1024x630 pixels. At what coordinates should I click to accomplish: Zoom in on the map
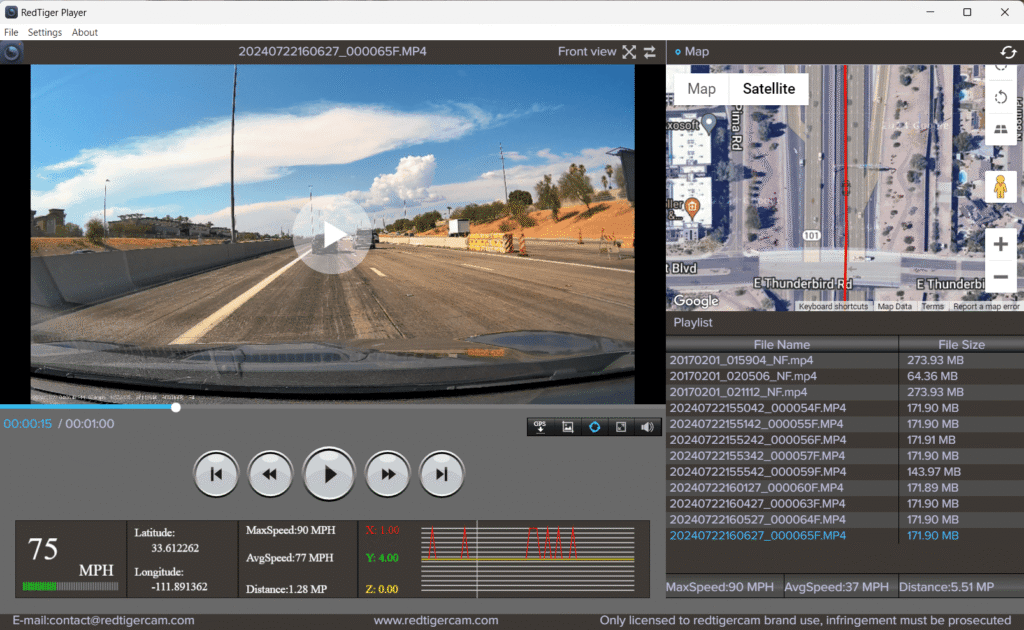(x=1002, y=244)
